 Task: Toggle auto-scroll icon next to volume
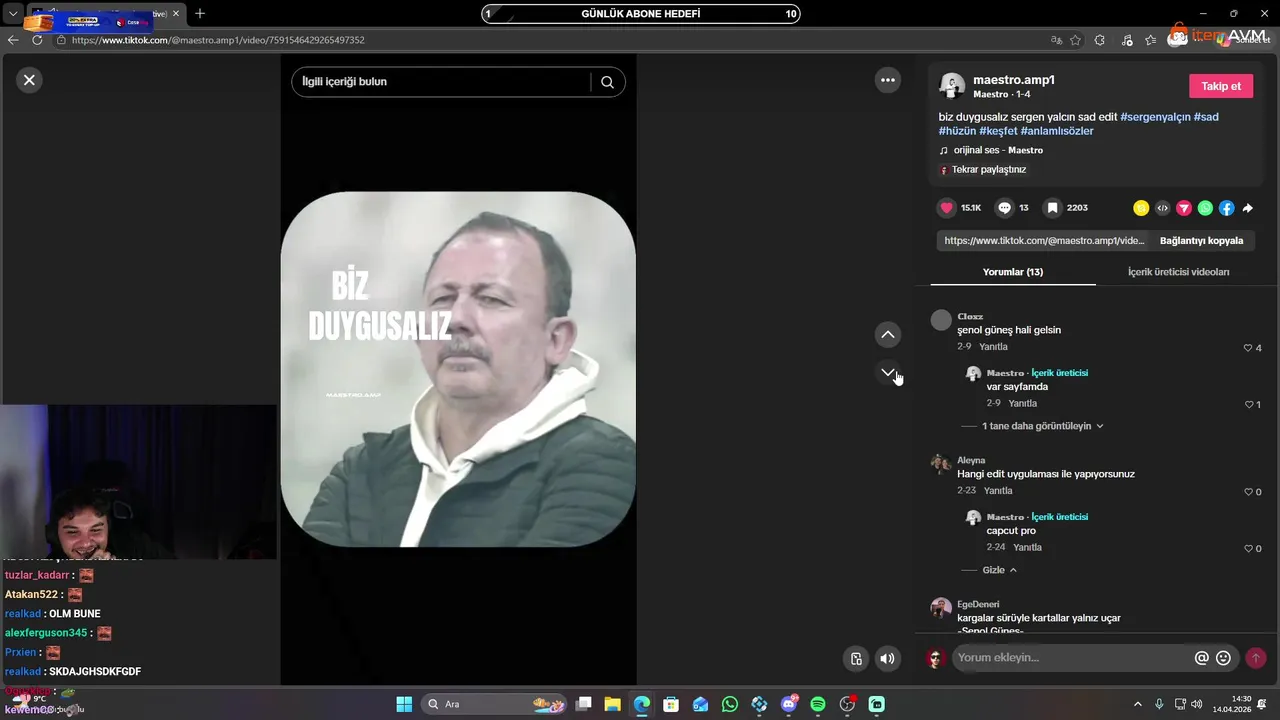[856, 658]
